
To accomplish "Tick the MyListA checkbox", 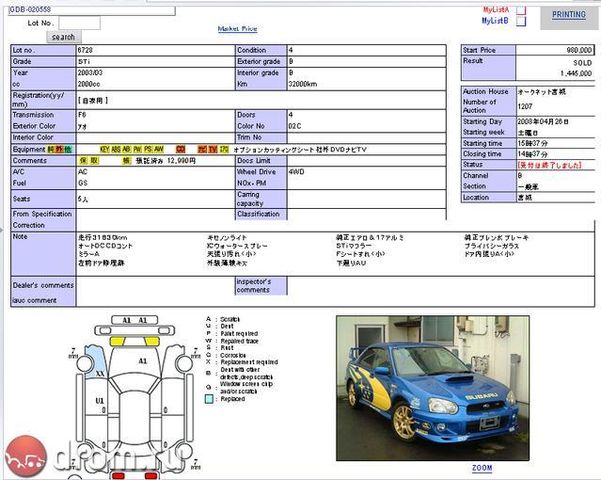I will pyautogui.click(x=521, y=10).
